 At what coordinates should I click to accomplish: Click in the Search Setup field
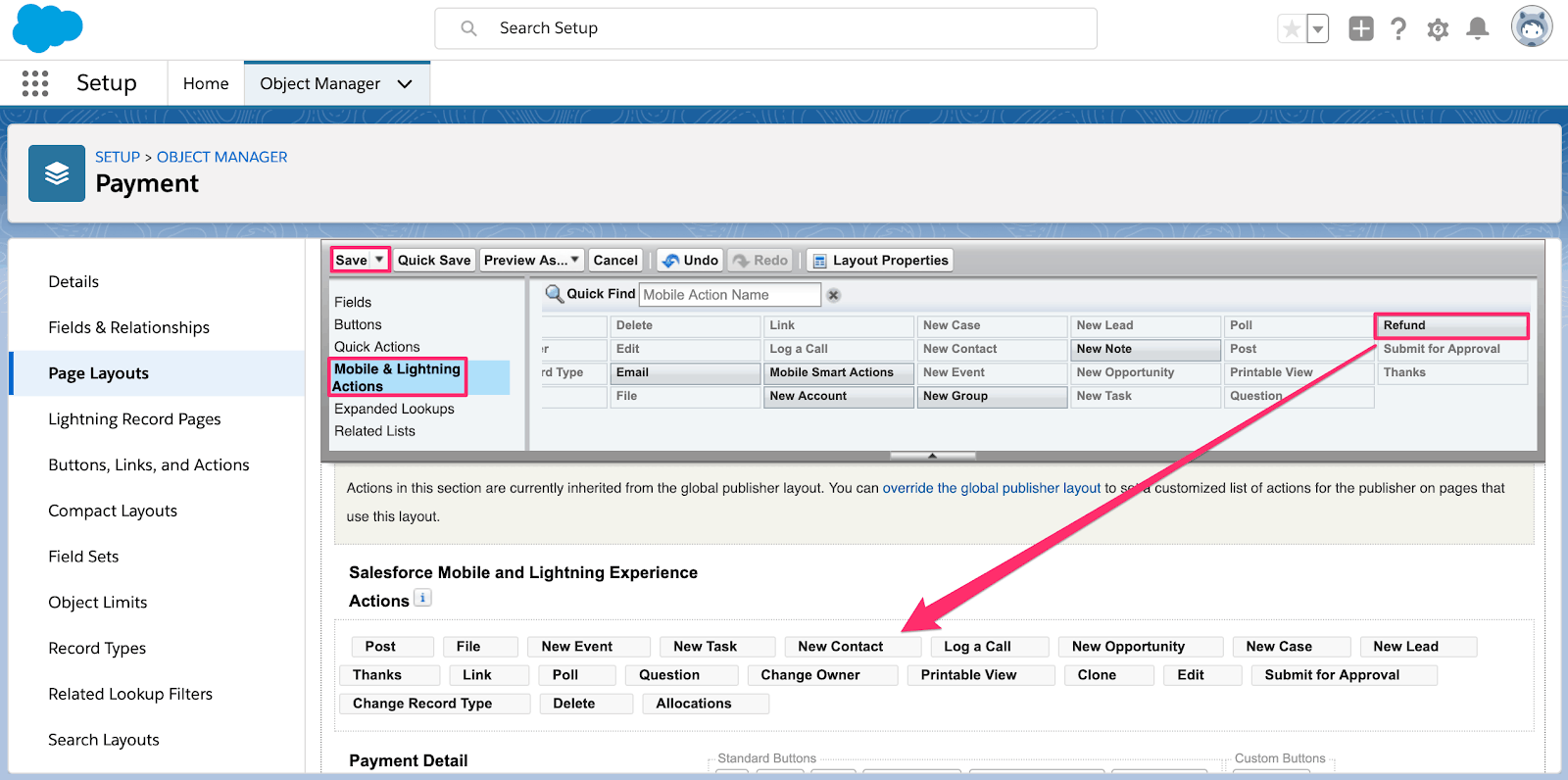(765, 28)
